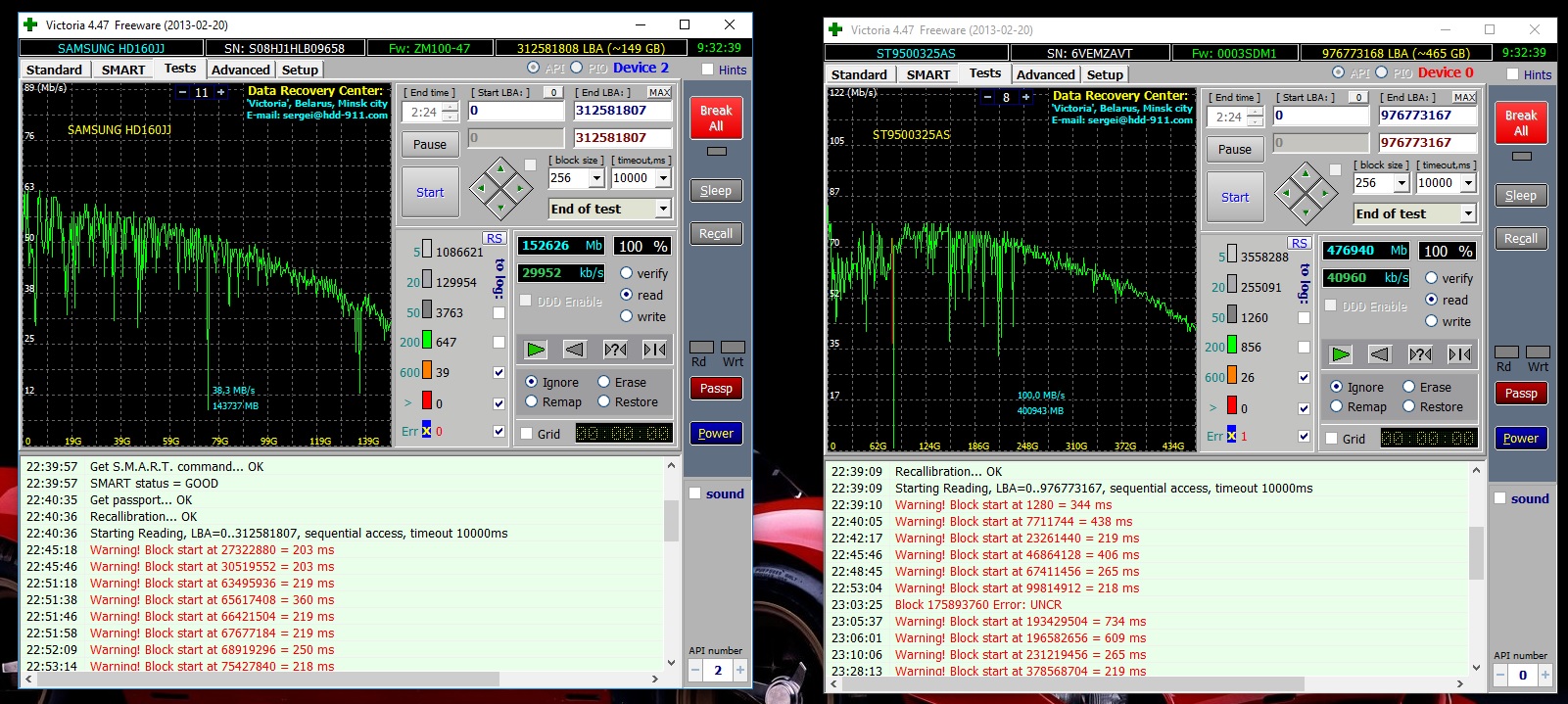Screen dimensions: 1568x704
Task: Click reverse scan icon in ST9500325AS window
Action: tap(1380, 354)
